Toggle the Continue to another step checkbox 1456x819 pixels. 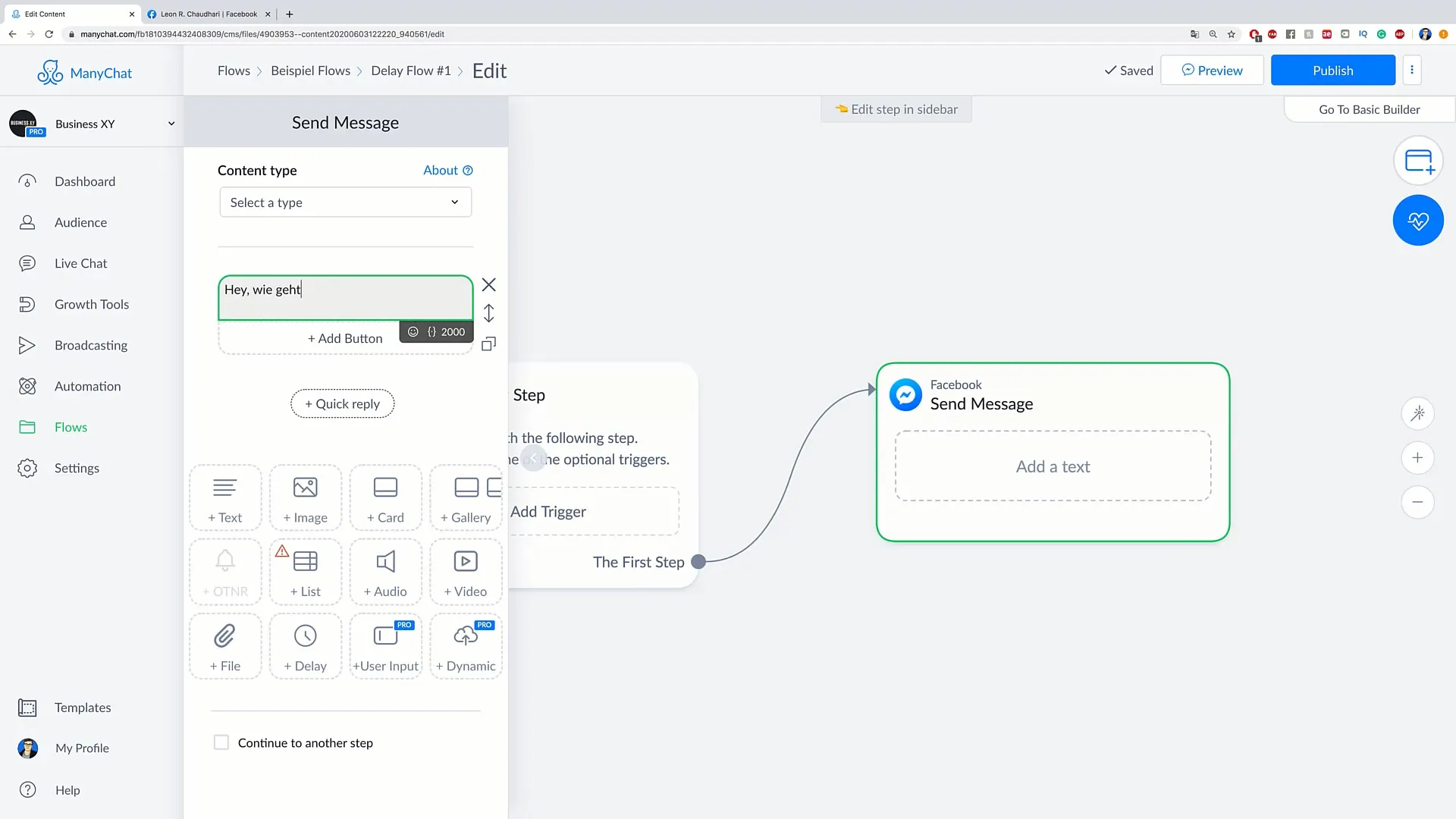[221, 742]
